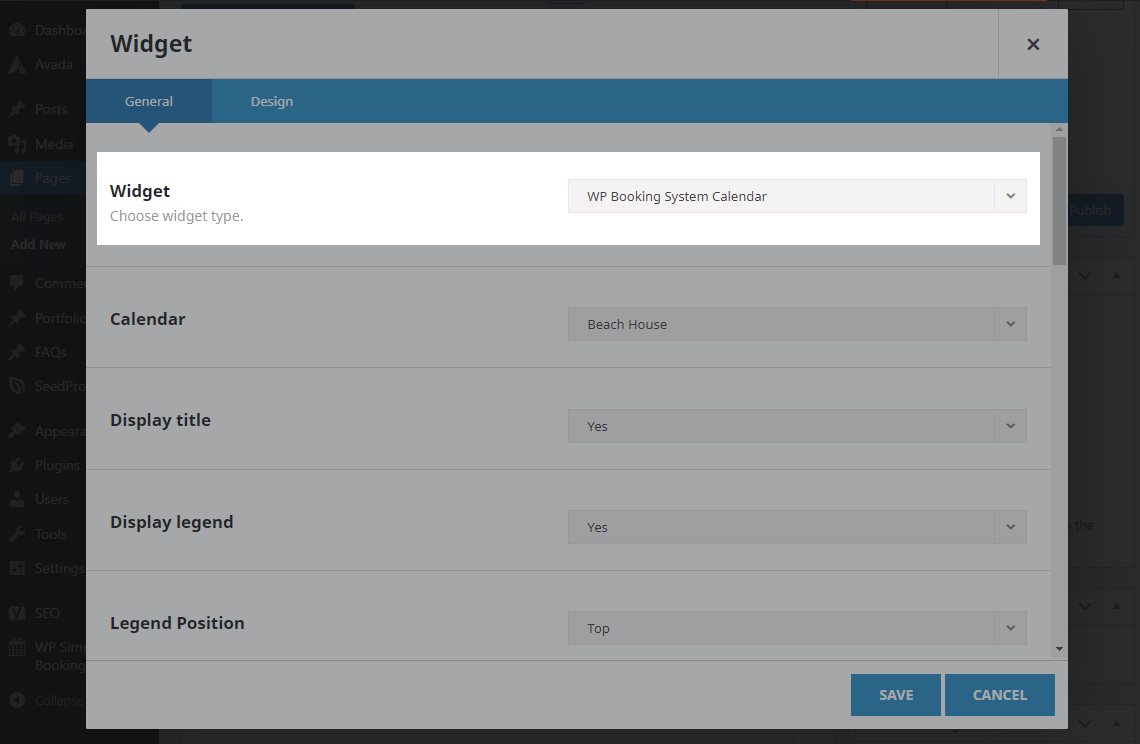Open the Comments sidebar icon

pos(17,283)
